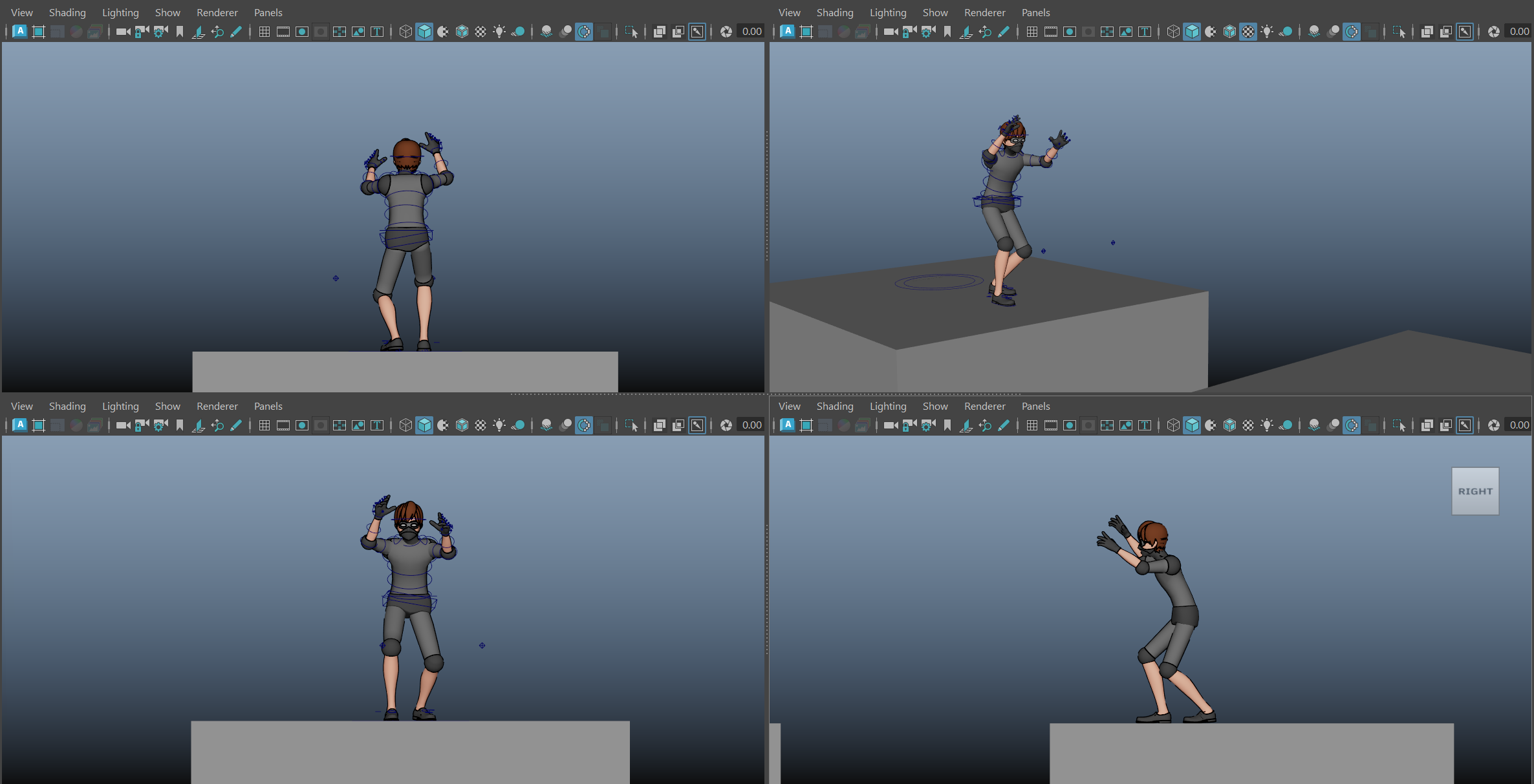Toggle Grid display in top-left panel toolbar
Image resolution: width=1534 pixels, height=784 pixels.
click(264, 32)
